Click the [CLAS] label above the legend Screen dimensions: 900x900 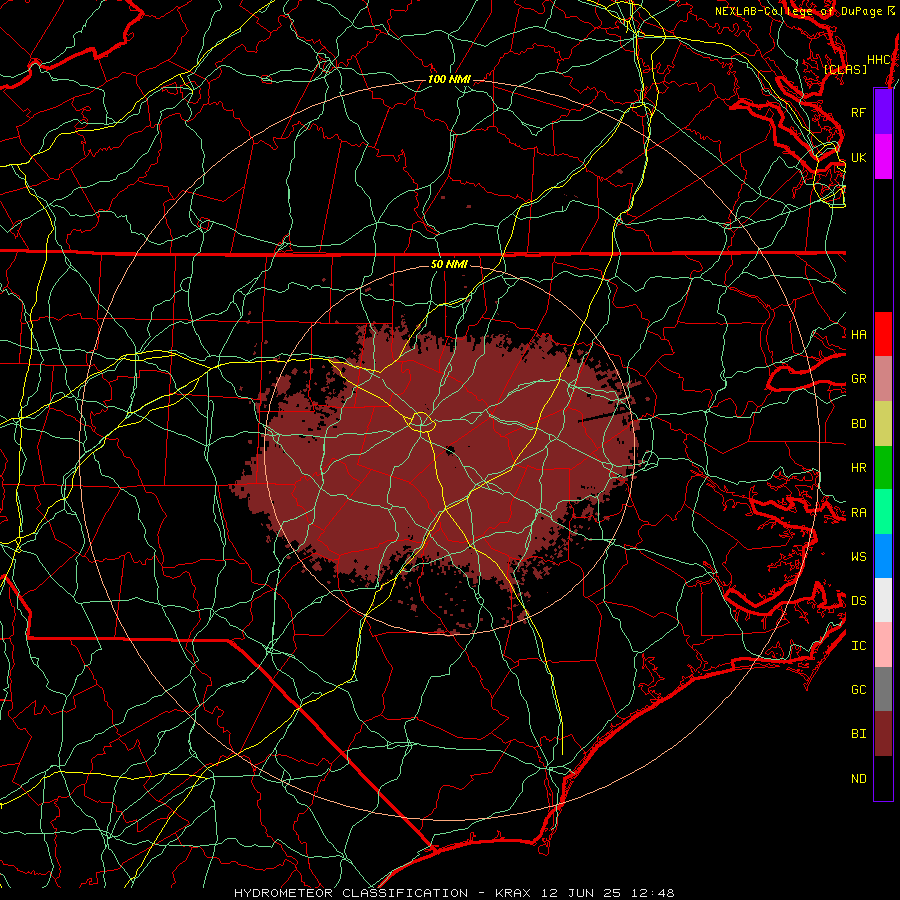[x=845, y=69]
